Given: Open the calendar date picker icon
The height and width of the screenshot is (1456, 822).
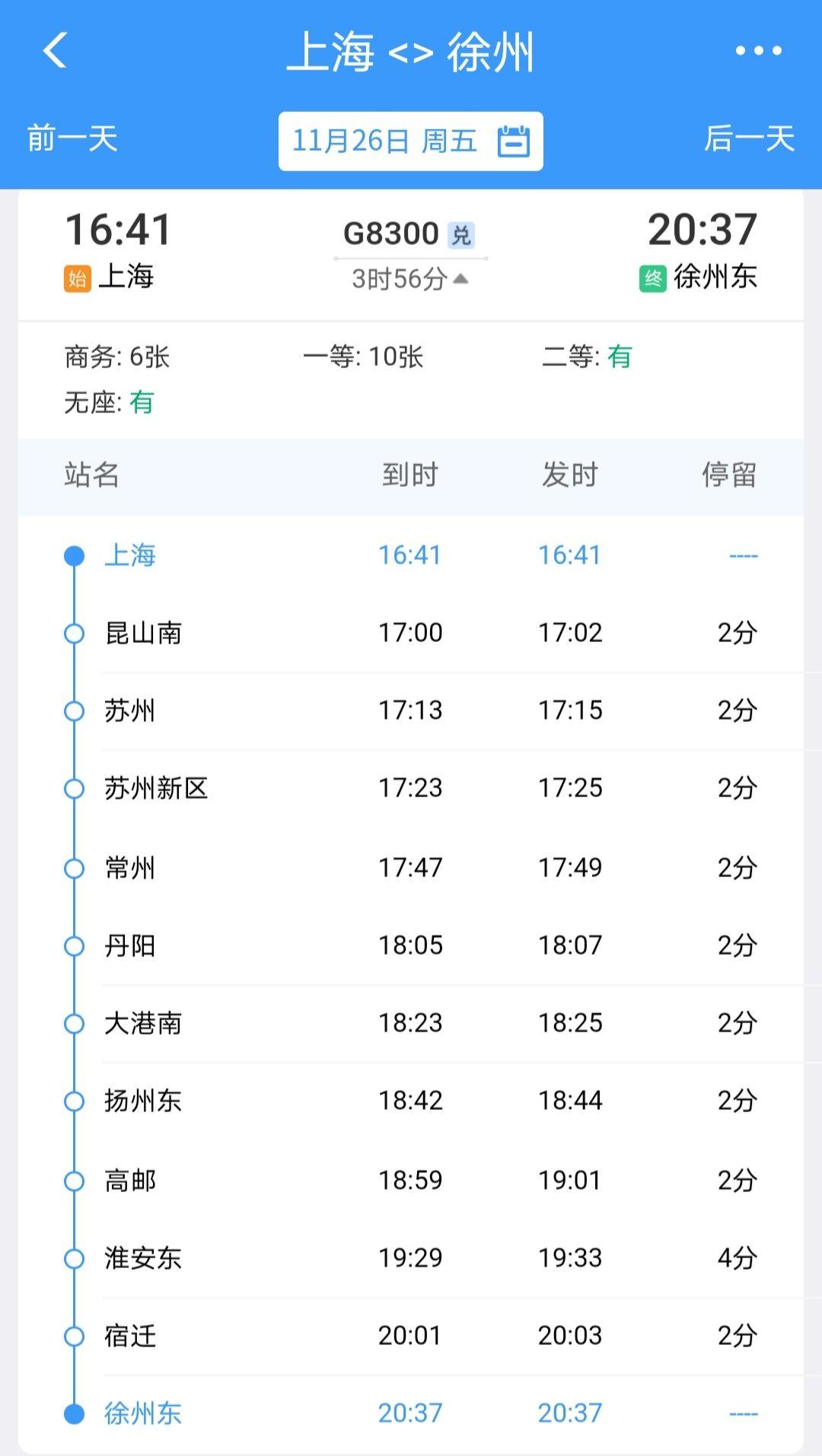Looking at the screenshot, I should [x=514, y=141].
